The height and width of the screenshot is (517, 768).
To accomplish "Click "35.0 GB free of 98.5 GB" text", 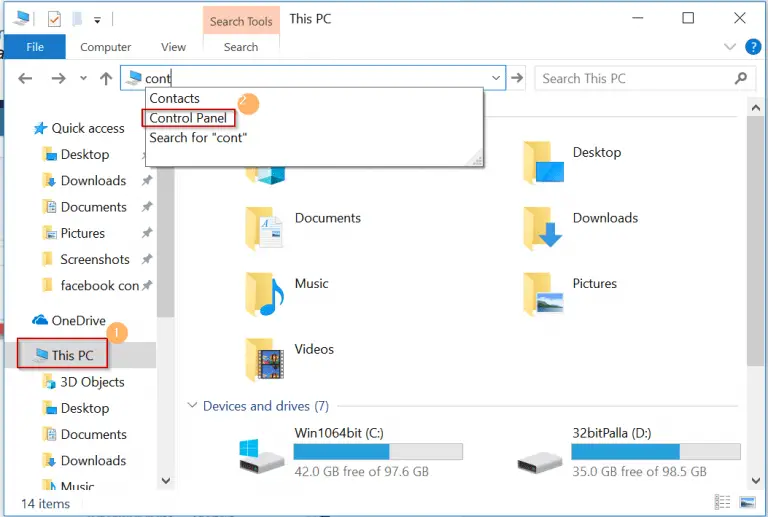I will (639, 471).
